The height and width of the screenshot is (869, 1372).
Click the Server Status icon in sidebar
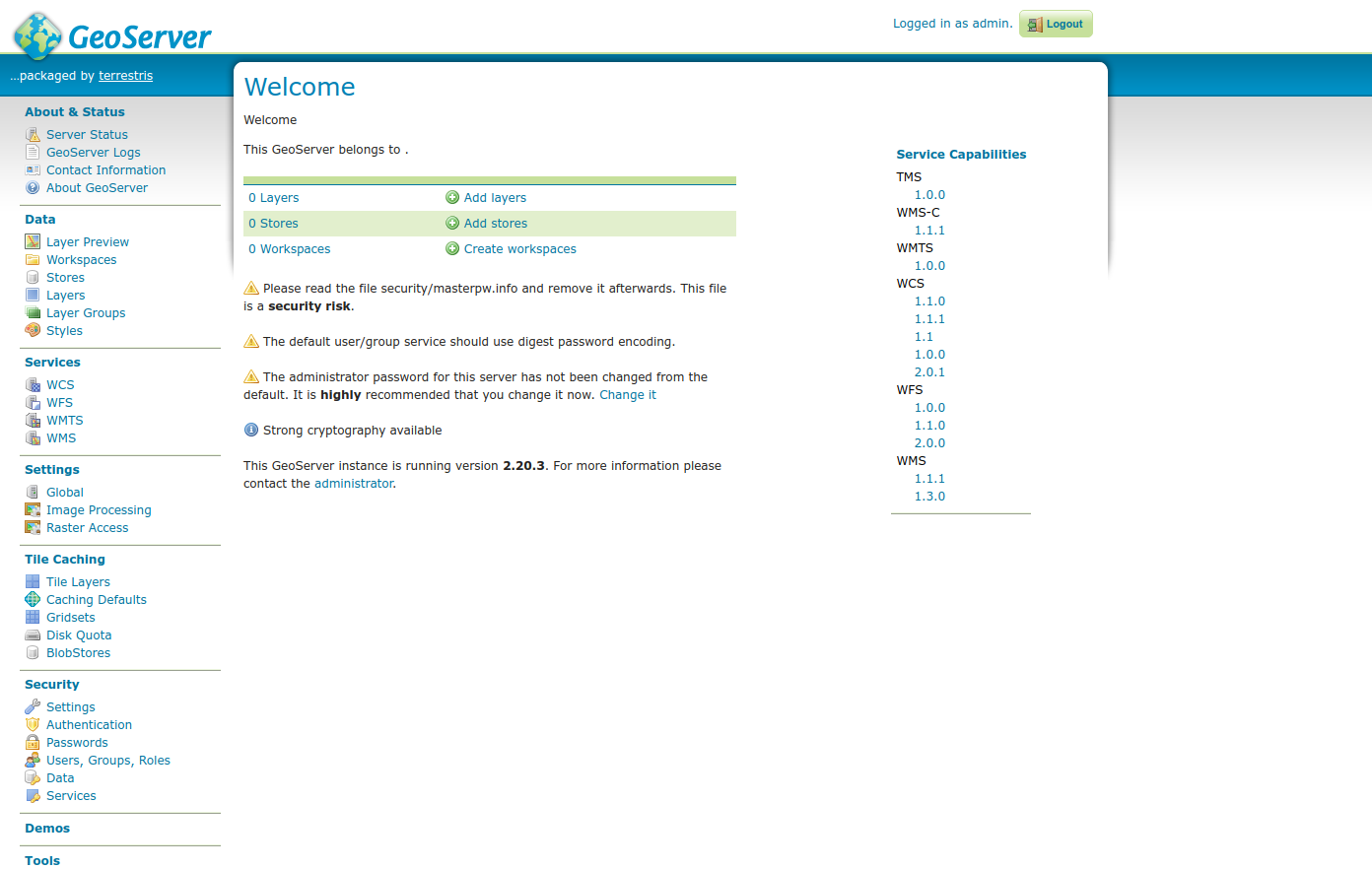coord(33,135)
